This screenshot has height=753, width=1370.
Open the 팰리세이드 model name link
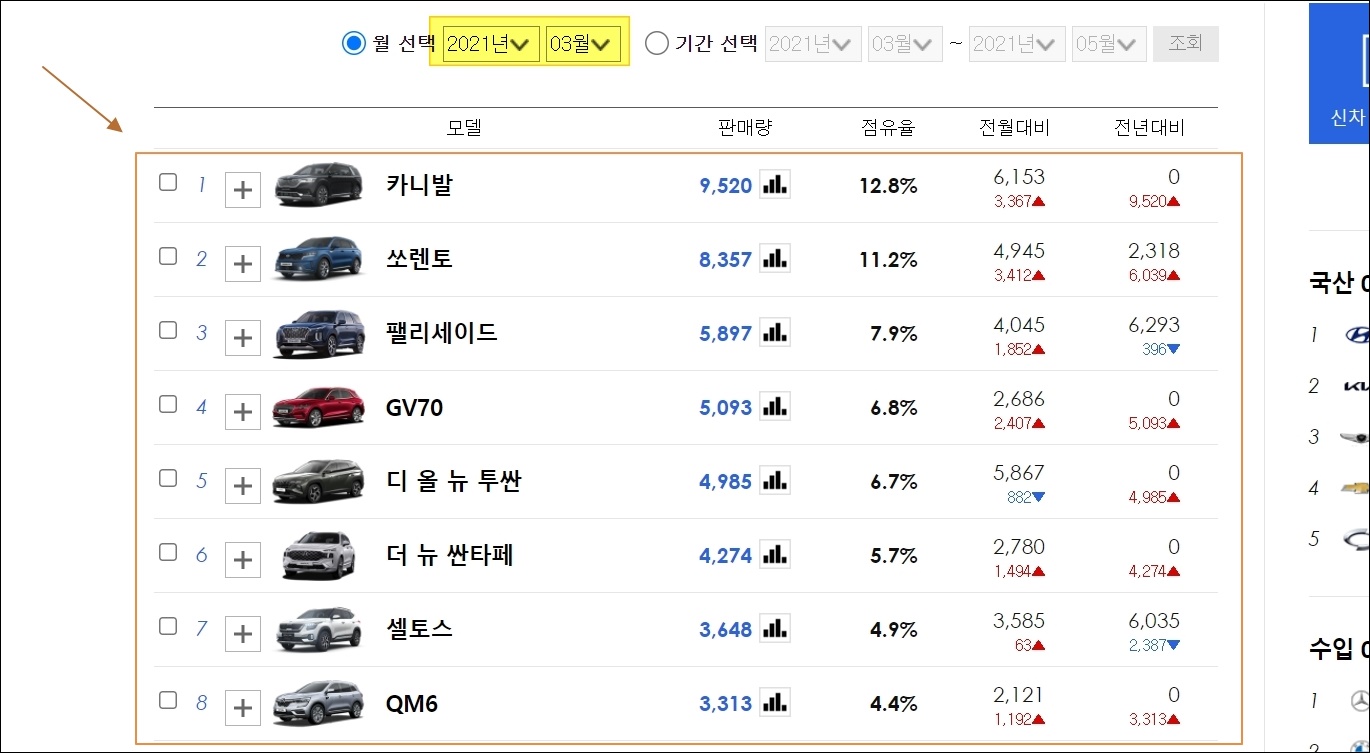pyautogui.click(x=441, y=333)
